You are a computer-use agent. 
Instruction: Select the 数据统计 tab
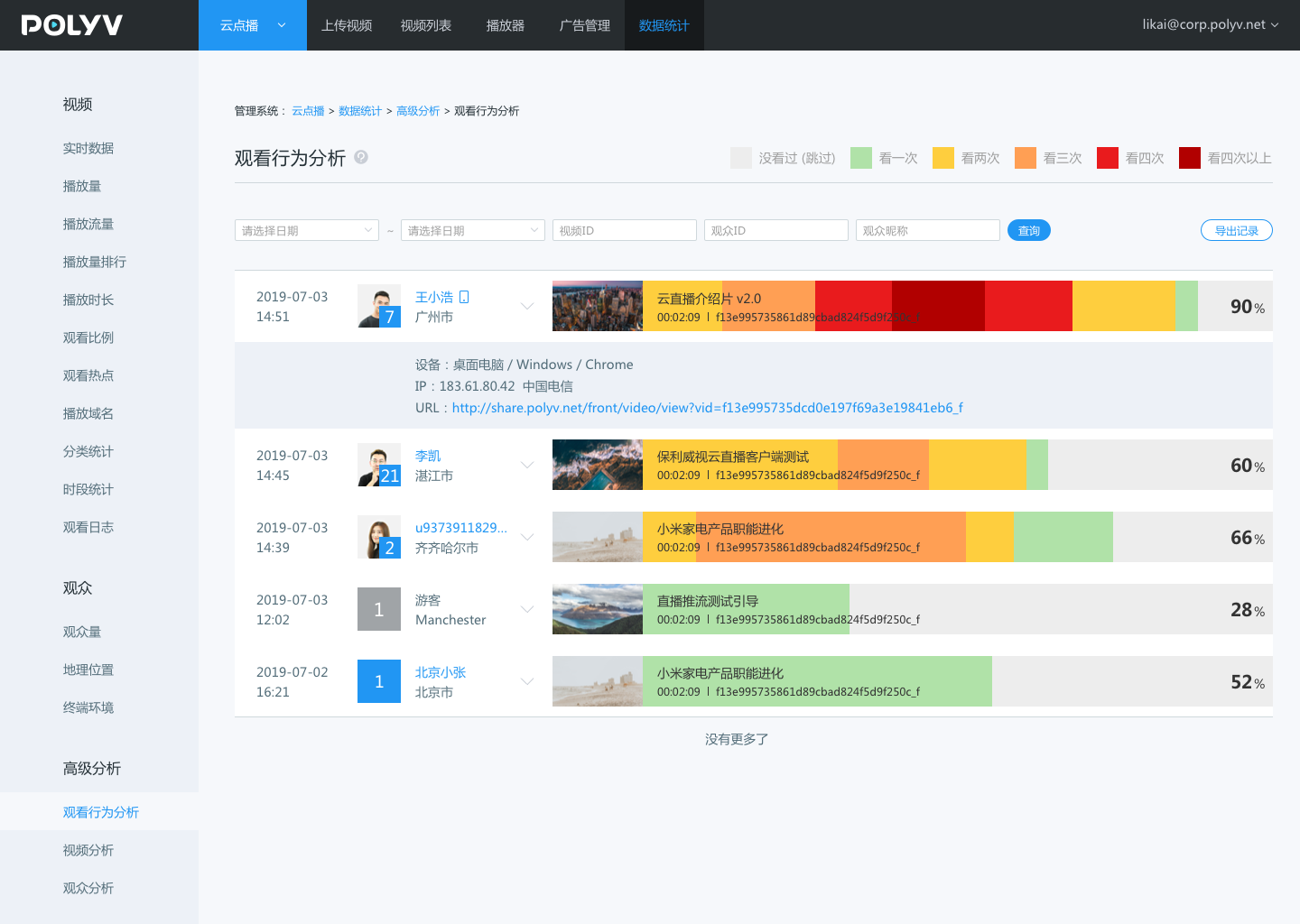[664, 25]
